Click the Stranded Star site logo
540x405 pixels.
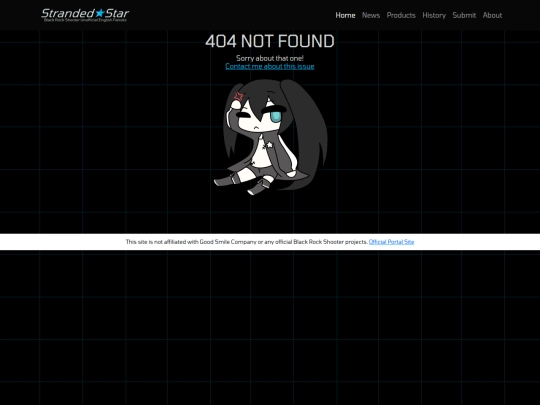pyautogui.click(x=85, y=15)
